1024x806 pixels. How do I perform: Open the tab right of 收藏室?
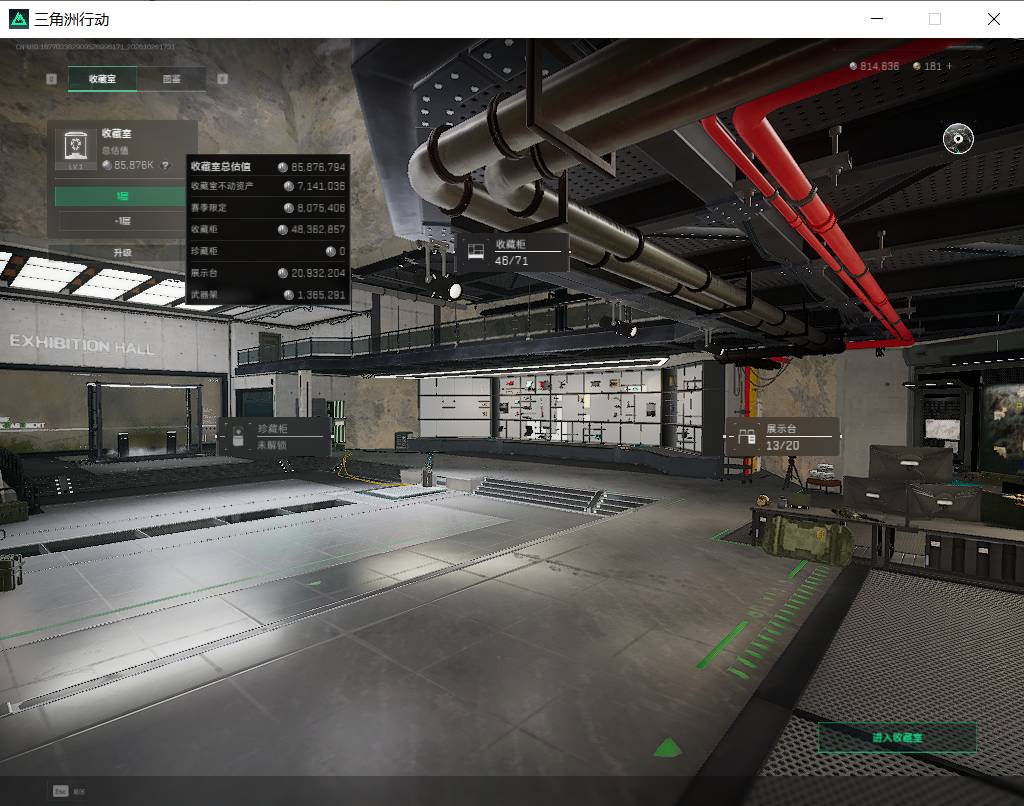point(172,79)
